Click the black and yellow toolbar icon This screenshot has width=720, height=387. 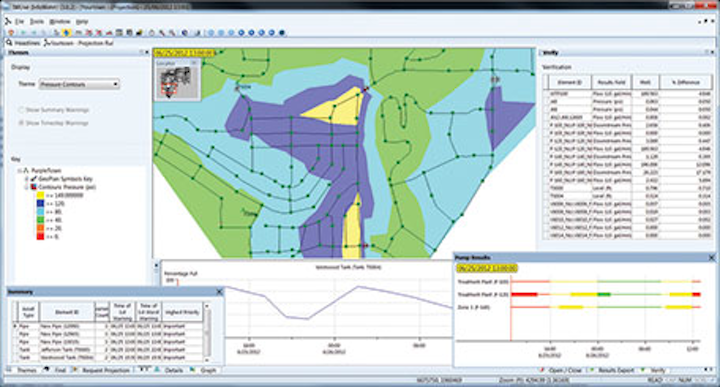click(x=139, y=33)
